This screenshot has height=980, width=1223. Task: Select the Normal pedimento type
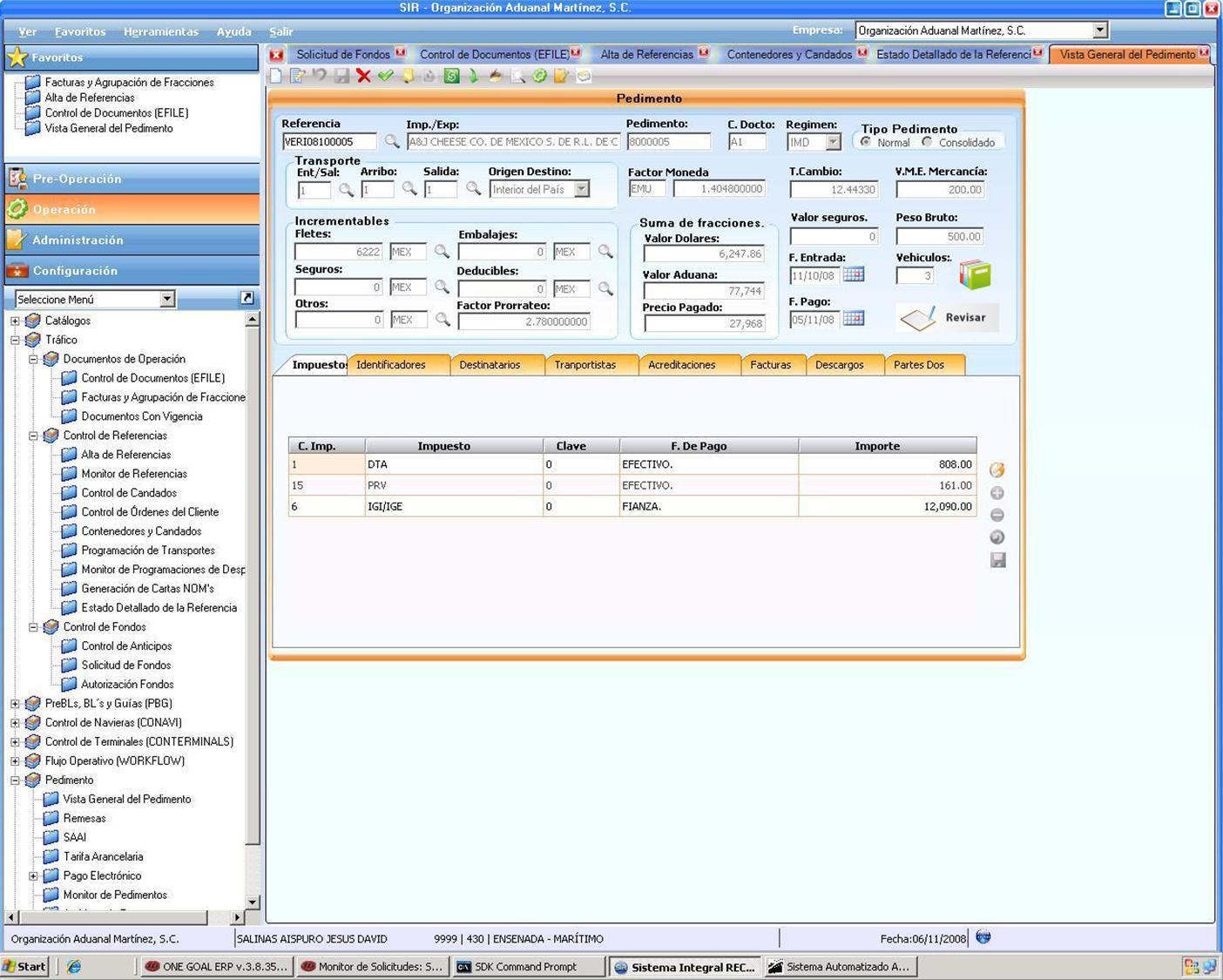tap(866, 142)
